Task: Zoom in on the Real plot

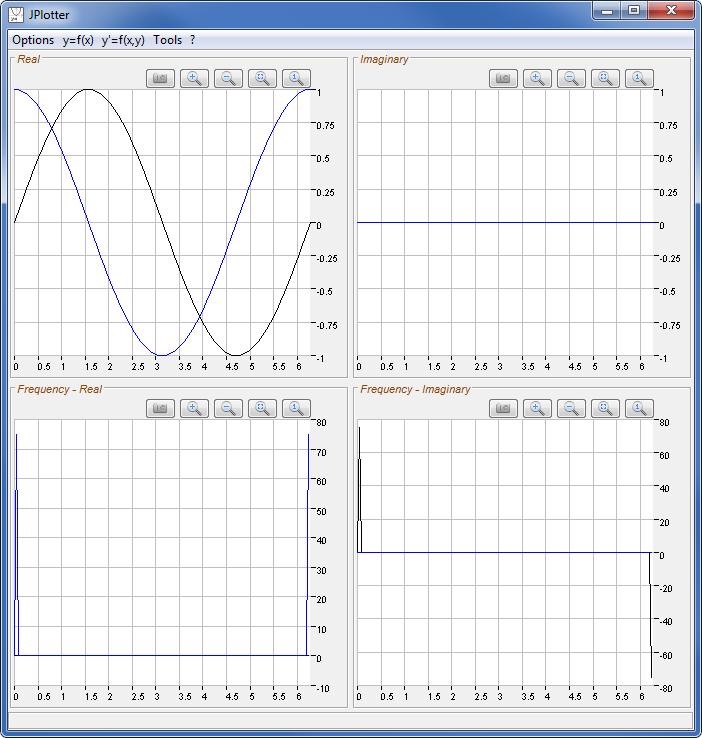Action: point(195,78)
